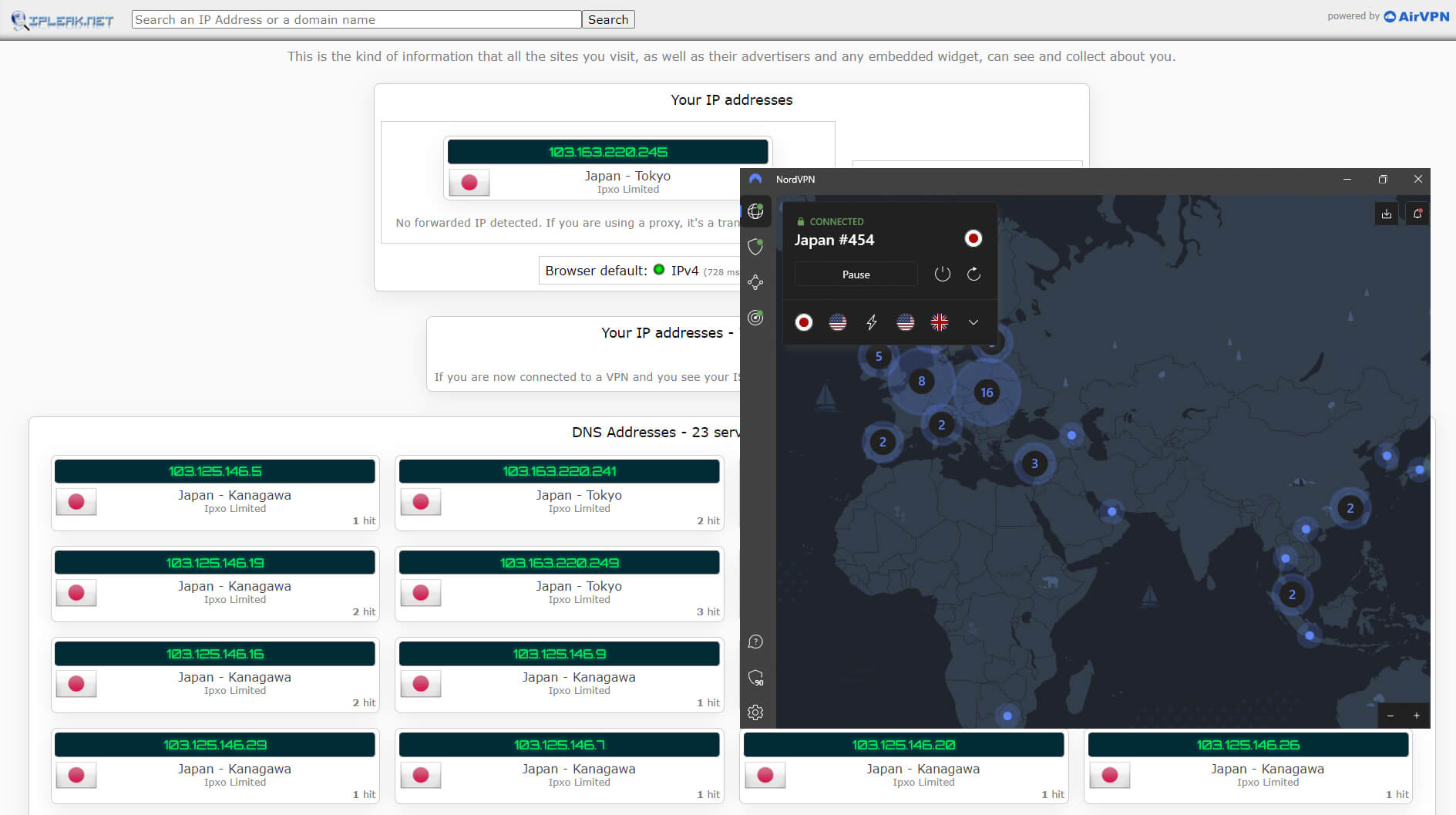
Task: Click the lightning quick connect icon
Action: 872,322
